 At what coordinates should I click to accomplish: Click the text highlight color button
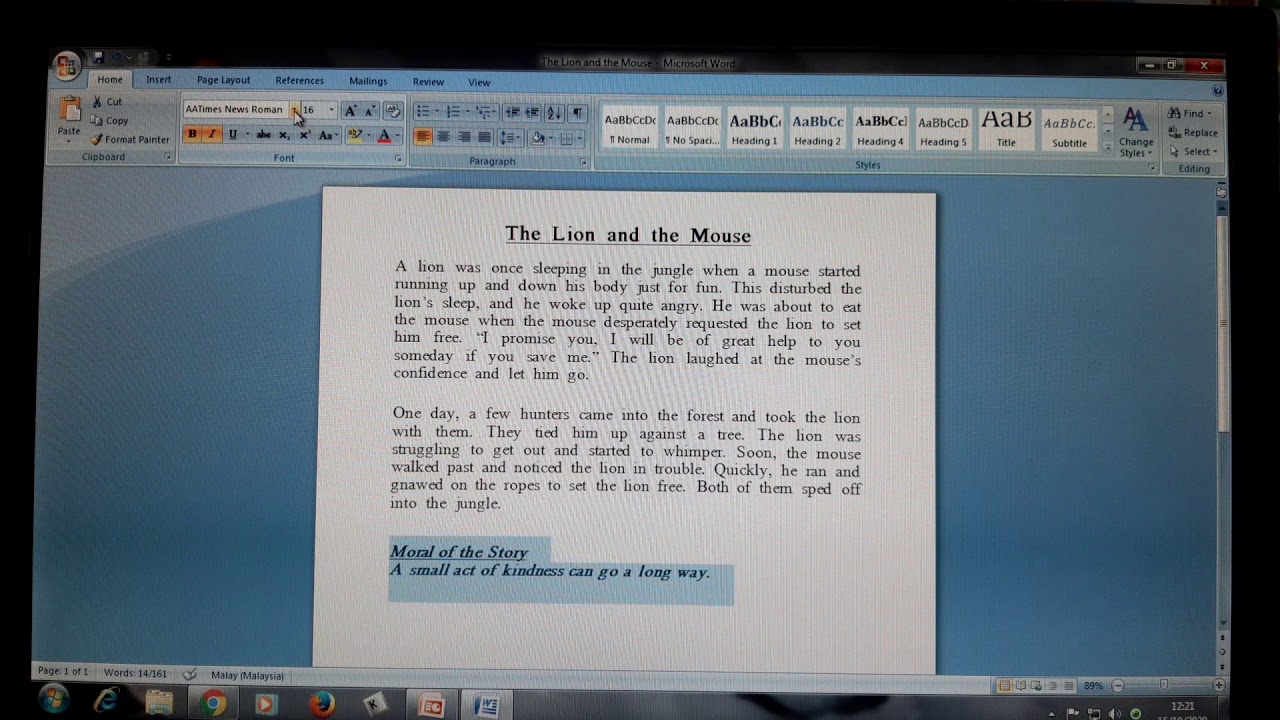[x=353, y=135]
